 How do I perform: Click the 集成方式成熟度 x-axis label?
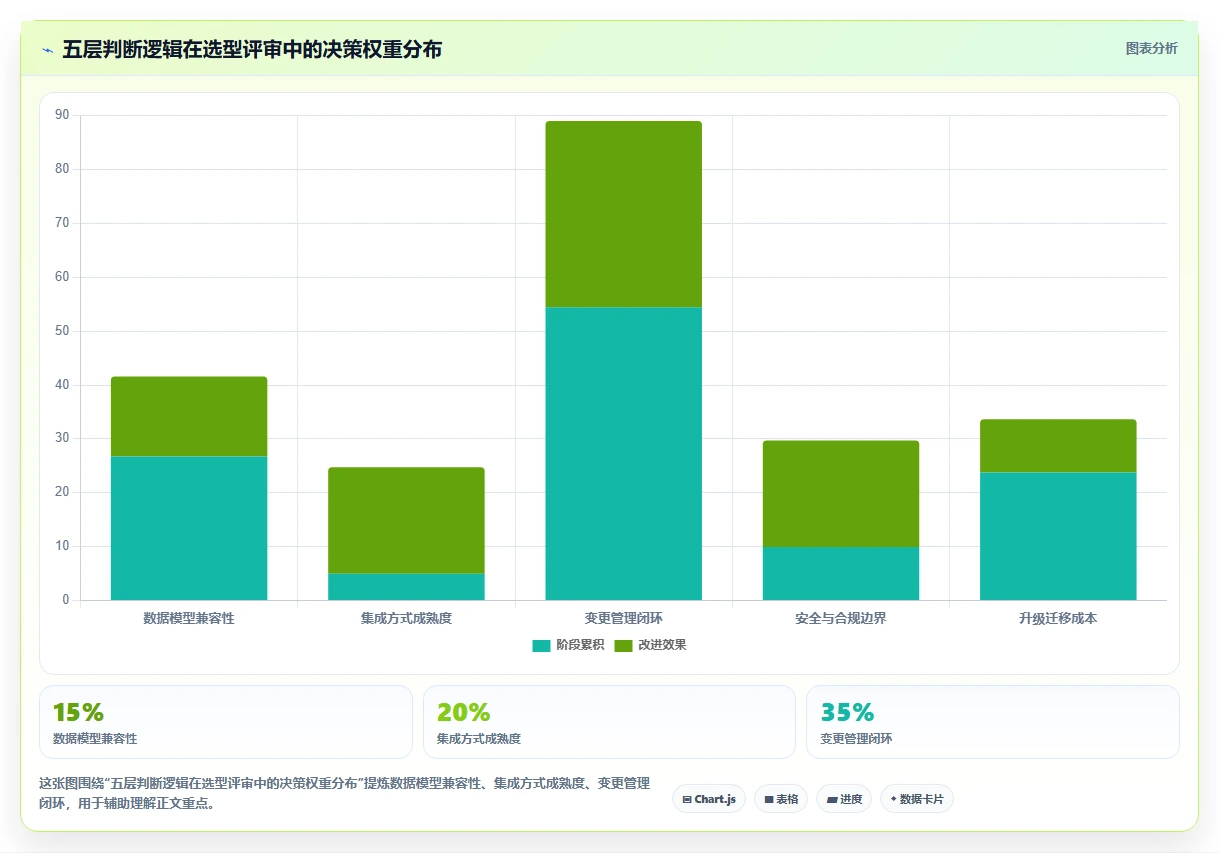[406, 619]
